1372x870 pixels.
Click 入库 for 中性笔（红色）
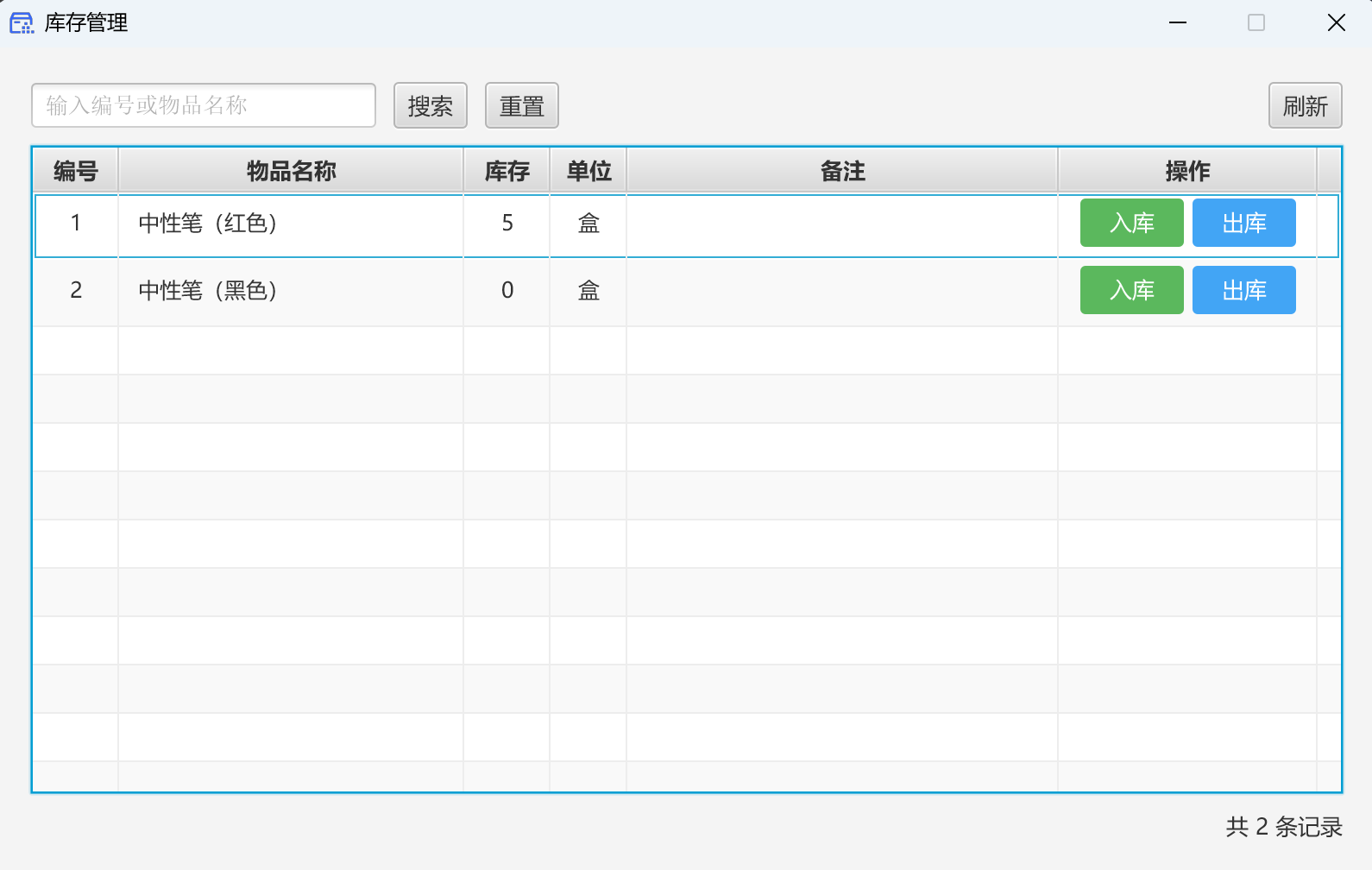pyautogui.click(x=1131, y=224)
